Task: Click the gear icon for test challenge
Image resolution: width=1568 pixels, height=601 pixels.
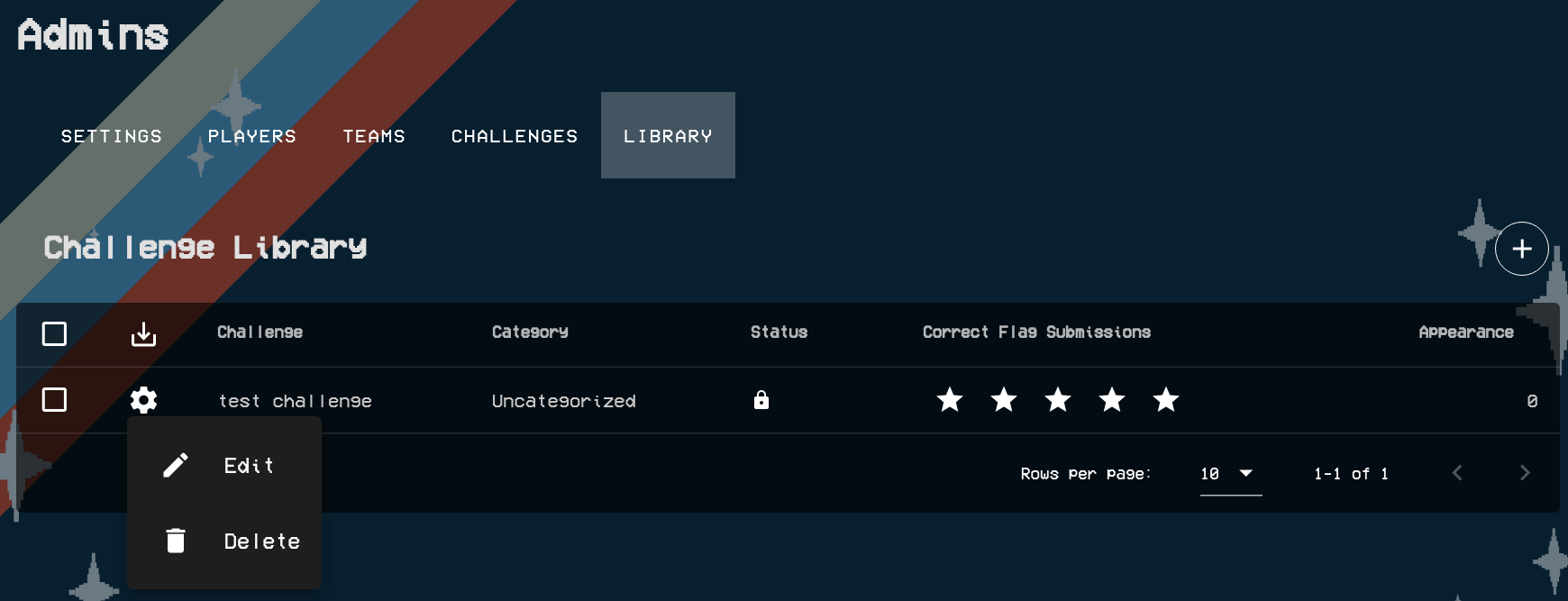Action: tap(143, 400)
